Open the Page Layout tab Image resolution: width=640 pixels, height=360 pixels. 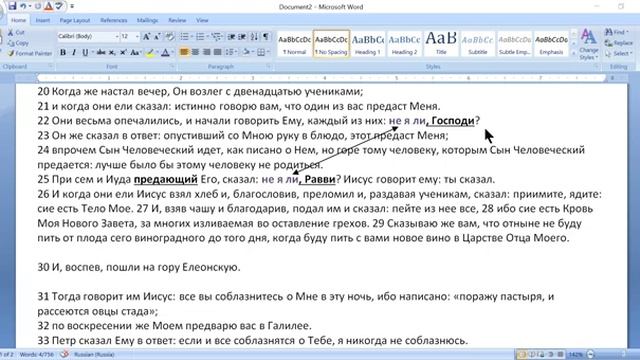[75, 20]
